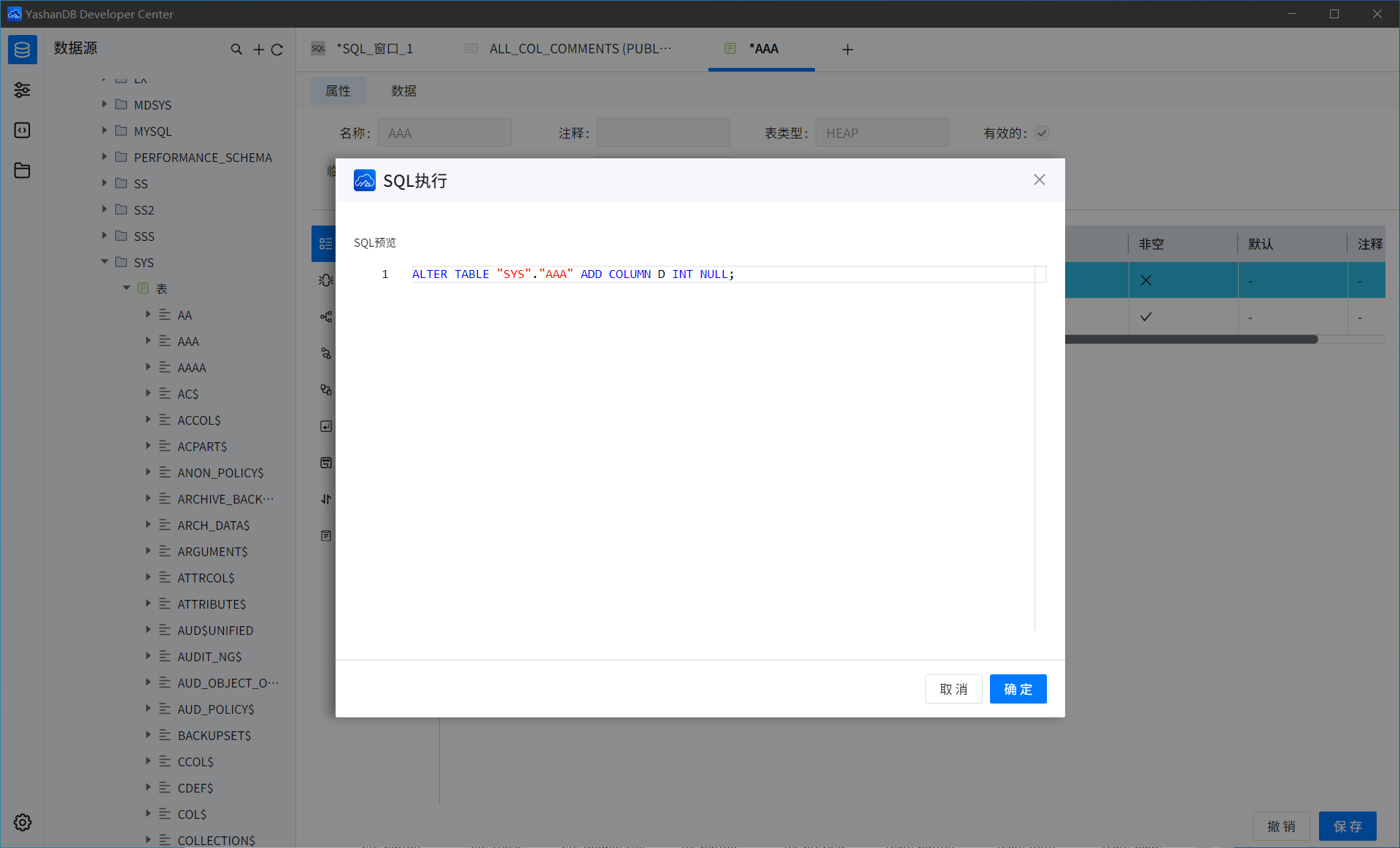Click the ALTER TABLE SQL preview line
This screenshot has height=848, width=1400.
[x=573, y=274]
